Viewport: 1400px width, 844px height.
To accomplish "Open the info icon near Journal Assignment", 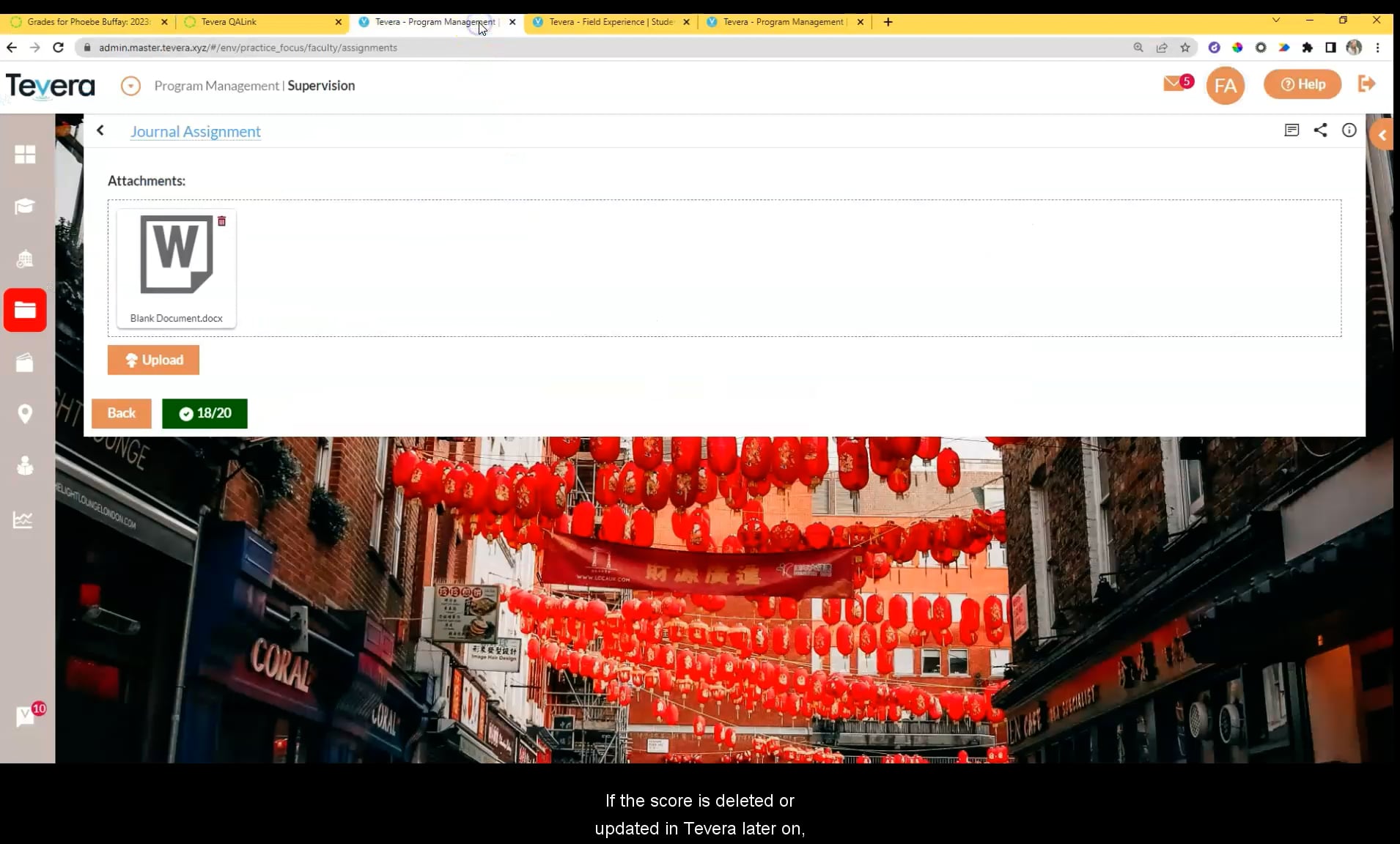I will click(x=1349, y=130).
